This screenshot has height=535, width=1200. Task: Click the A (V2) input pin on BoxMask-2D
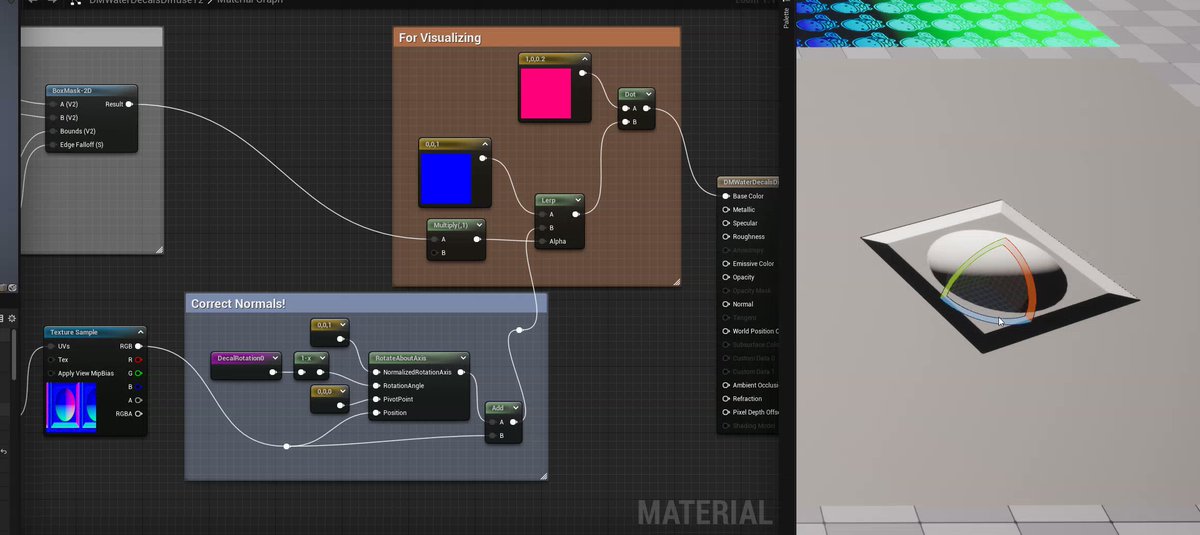coord(52,104)
